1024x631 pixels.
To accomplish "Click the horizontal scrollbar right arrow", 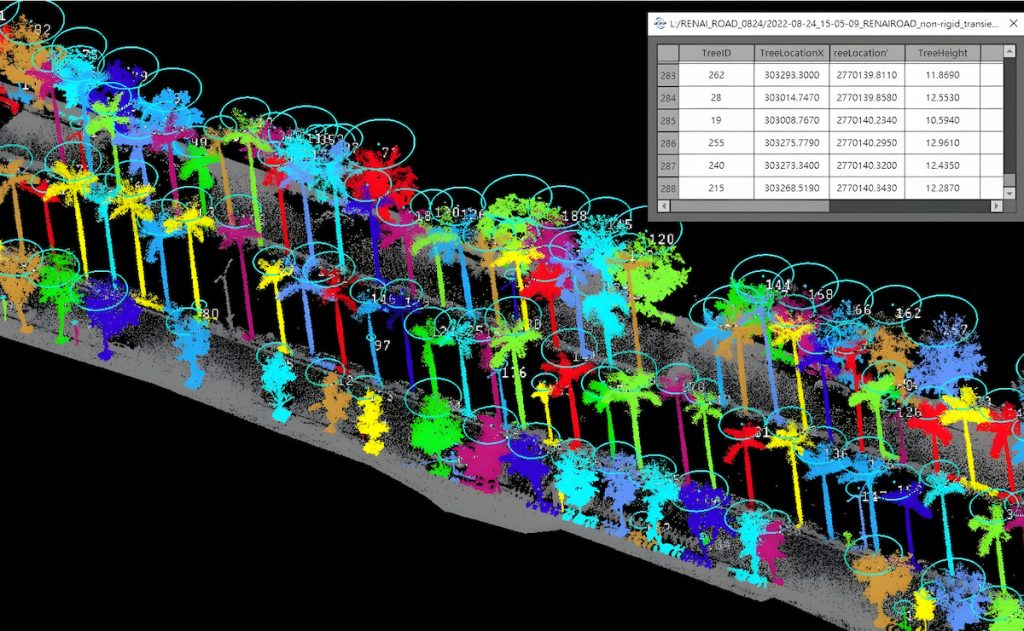I will (996, 206).
